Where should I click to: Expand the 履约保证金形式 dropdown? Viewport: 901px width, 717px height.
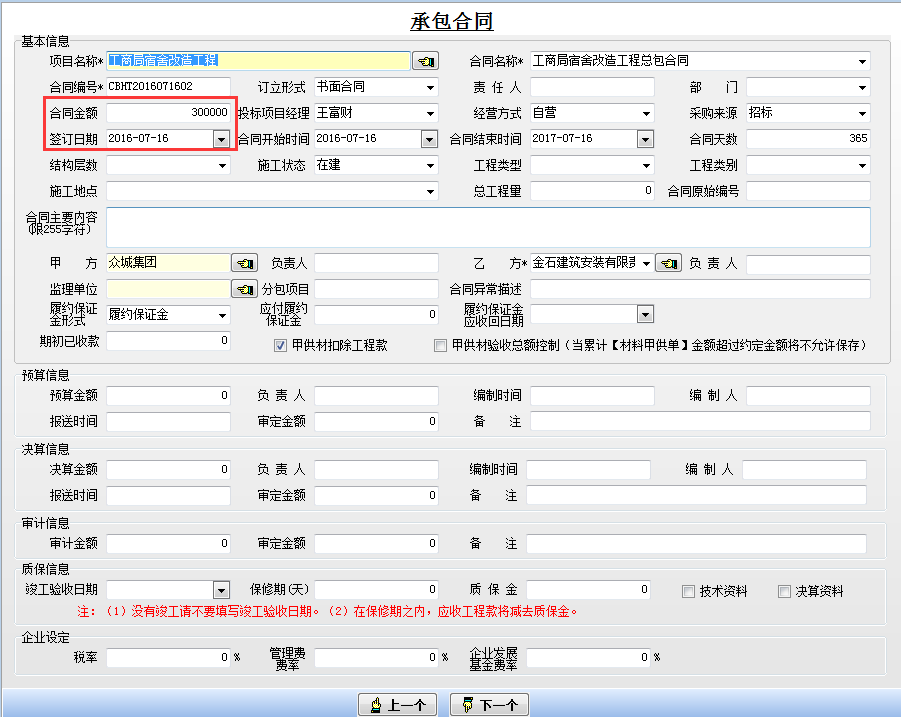(x=222, y=315)
